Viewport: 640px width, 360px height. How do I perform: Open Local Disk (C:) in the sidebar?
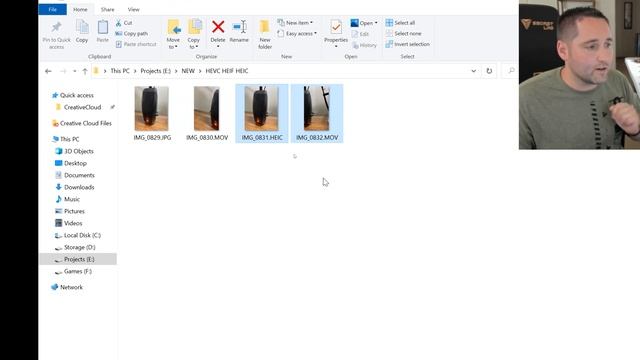coord(82,236)
